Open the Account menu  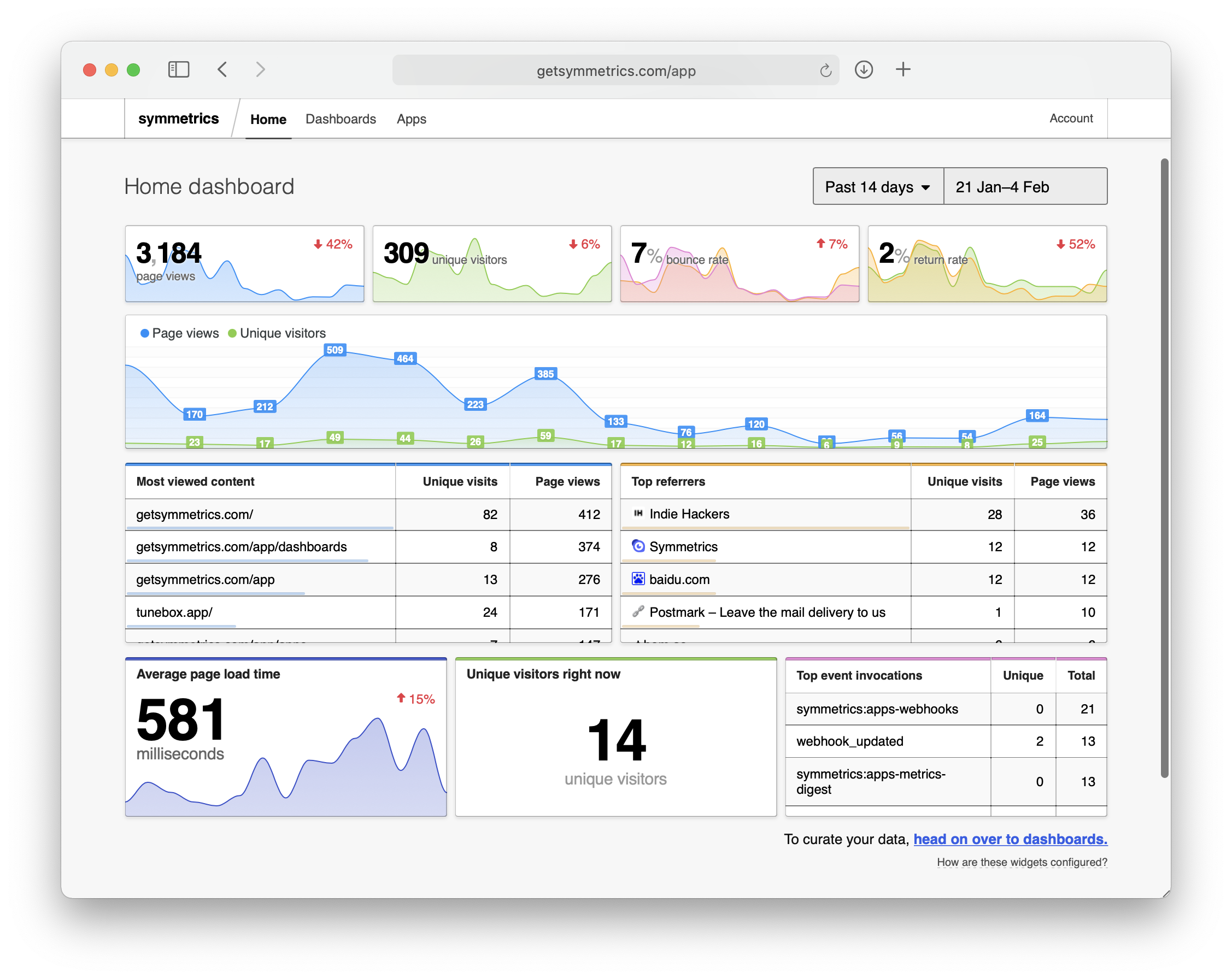1070,118
